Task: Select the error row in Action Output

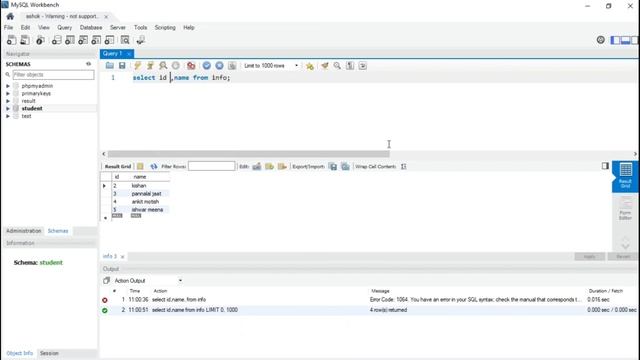Action: [369, 300]
